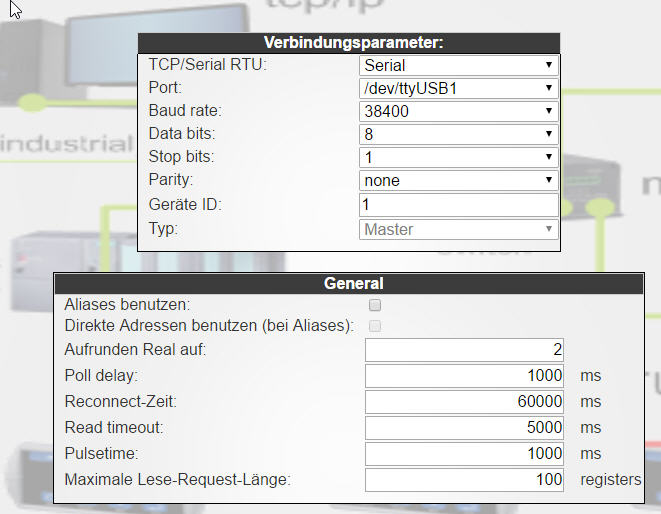Click the Poll delay input field
The width and height of the screenshot is (661, 514).
[464, 376]
